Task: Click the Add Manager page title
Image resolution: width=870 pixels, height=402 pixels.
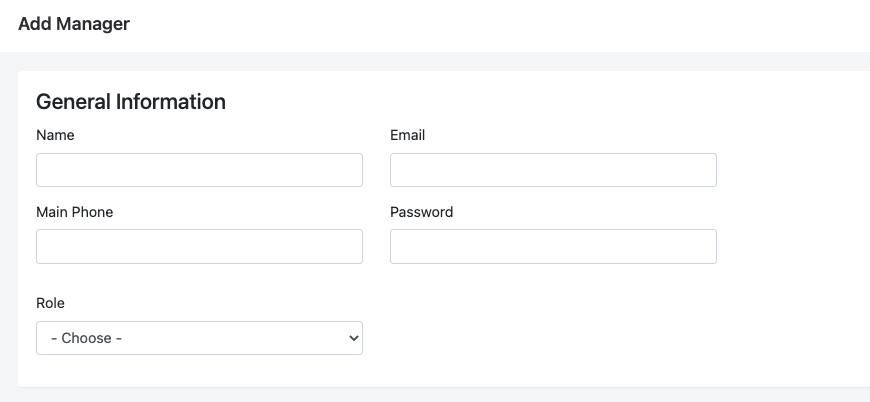Action: 74,23
